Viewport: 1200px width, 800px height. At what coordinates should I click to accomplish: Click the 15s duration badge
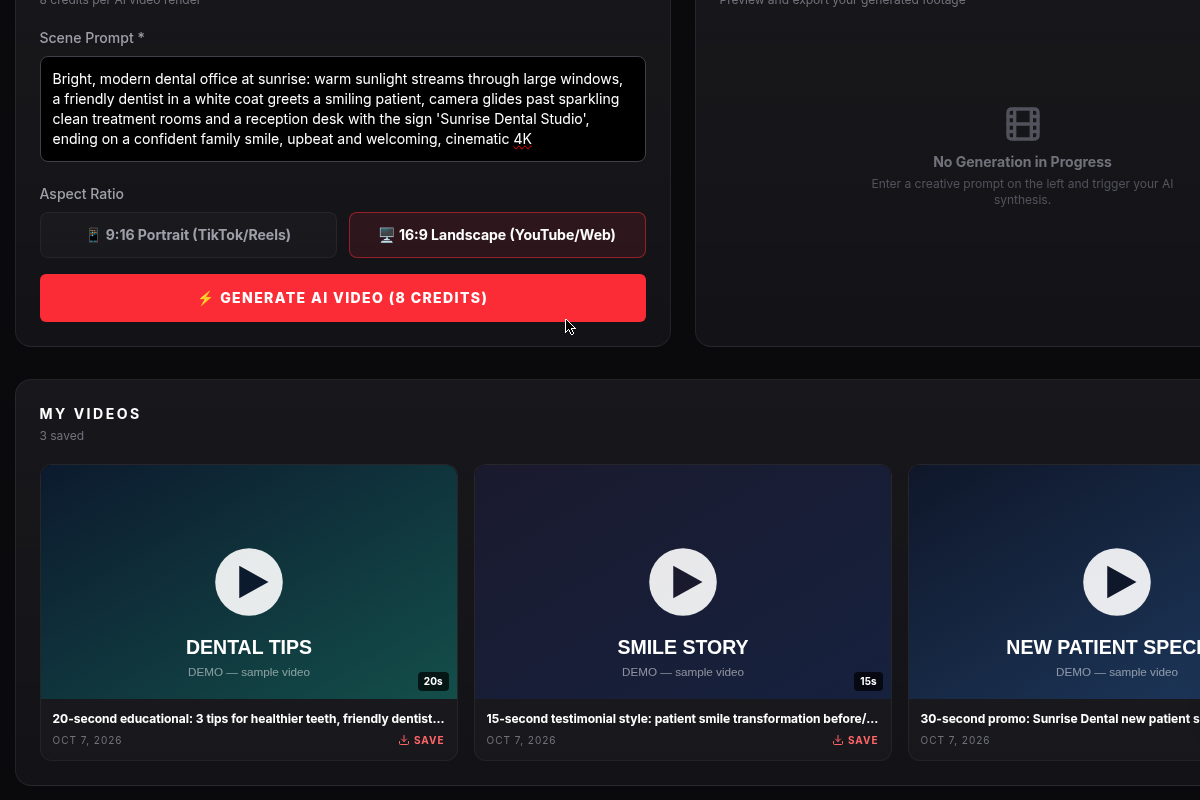(867, 681)
